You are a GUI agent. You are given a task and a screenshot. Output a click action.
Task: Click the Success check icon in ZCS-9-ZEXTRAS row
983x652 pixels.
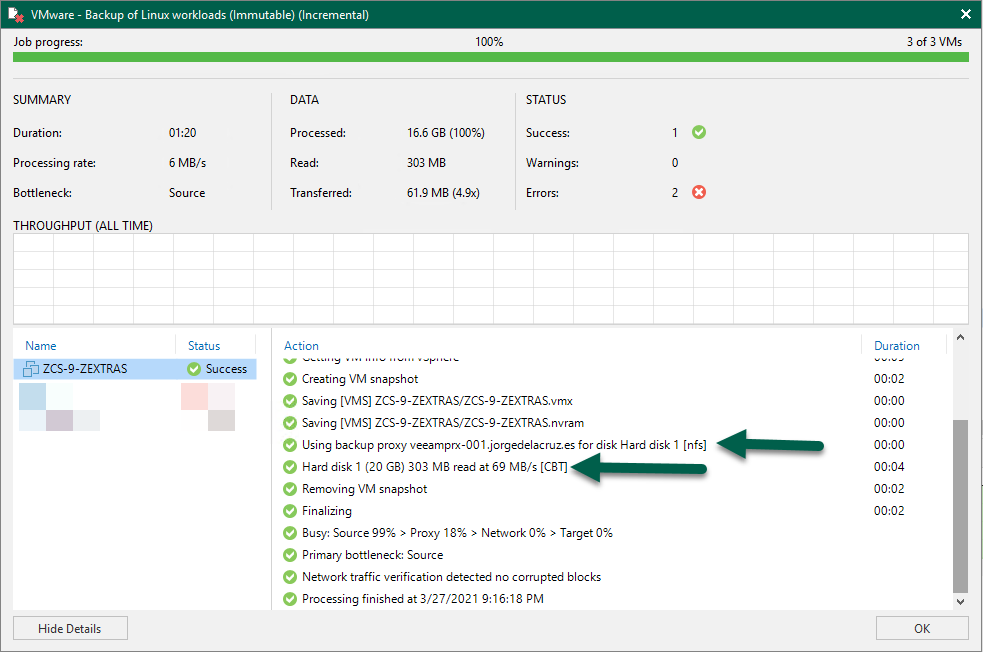click(x=194, y=369)
